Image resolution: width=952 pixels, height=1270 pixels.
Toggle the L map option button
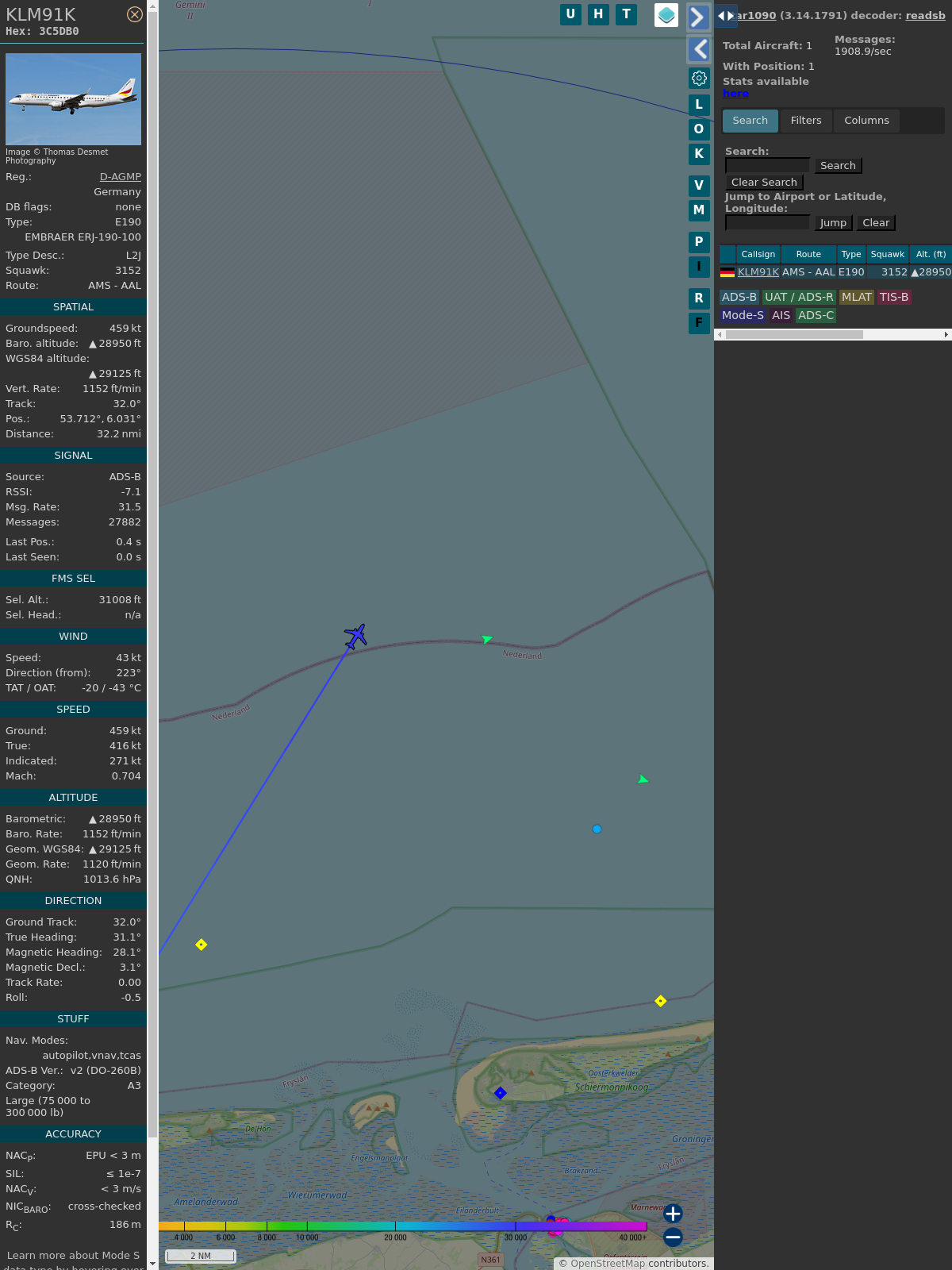coord(699,105)
